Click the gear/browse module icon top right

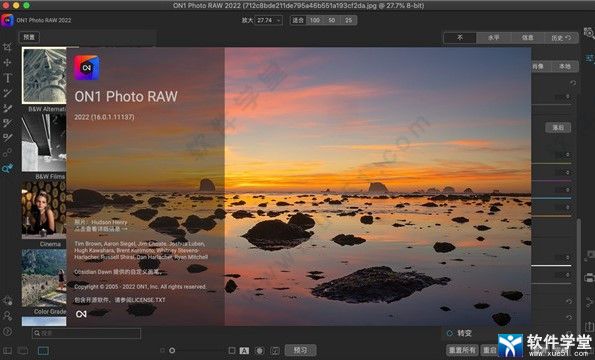589,33
